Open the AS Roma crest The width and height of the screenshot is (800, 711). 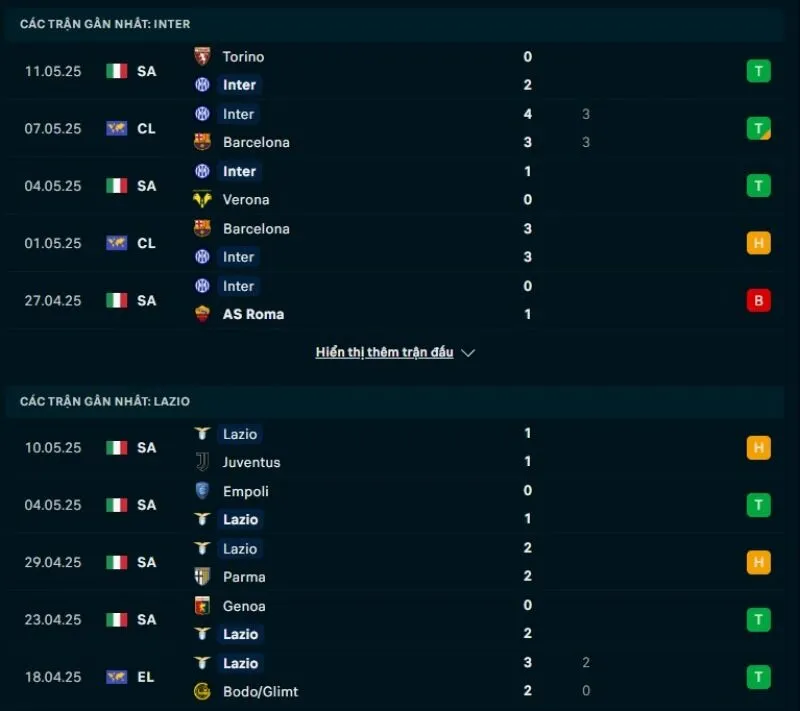[x=202, y=314]
